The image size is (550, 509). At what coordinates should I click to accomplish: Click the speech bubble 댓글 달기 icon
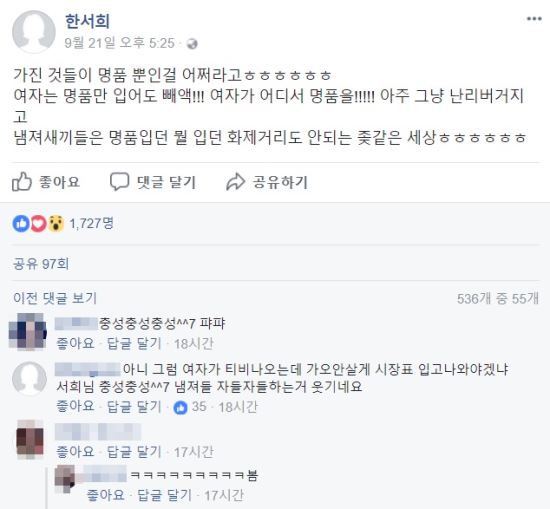[x=119, y=181]
